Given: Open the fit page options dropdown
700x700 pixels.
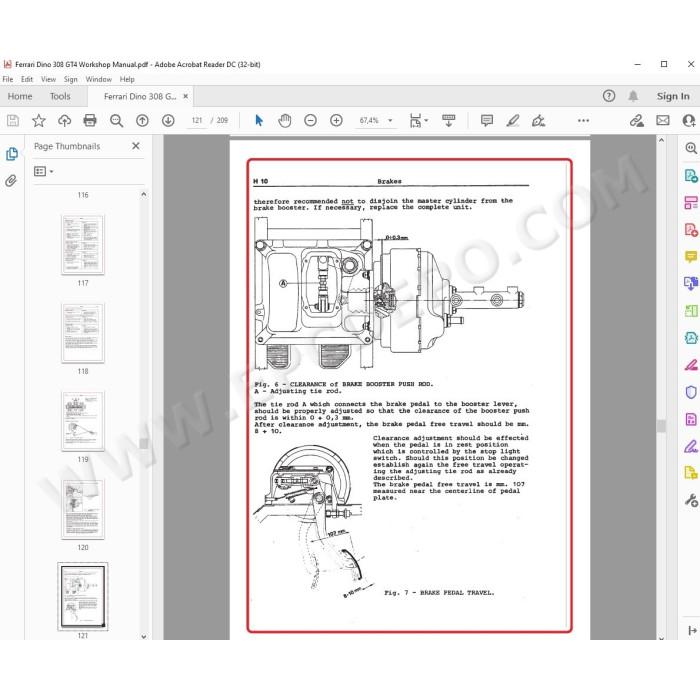Looking at the screenshot, I should tap(418, 121).
